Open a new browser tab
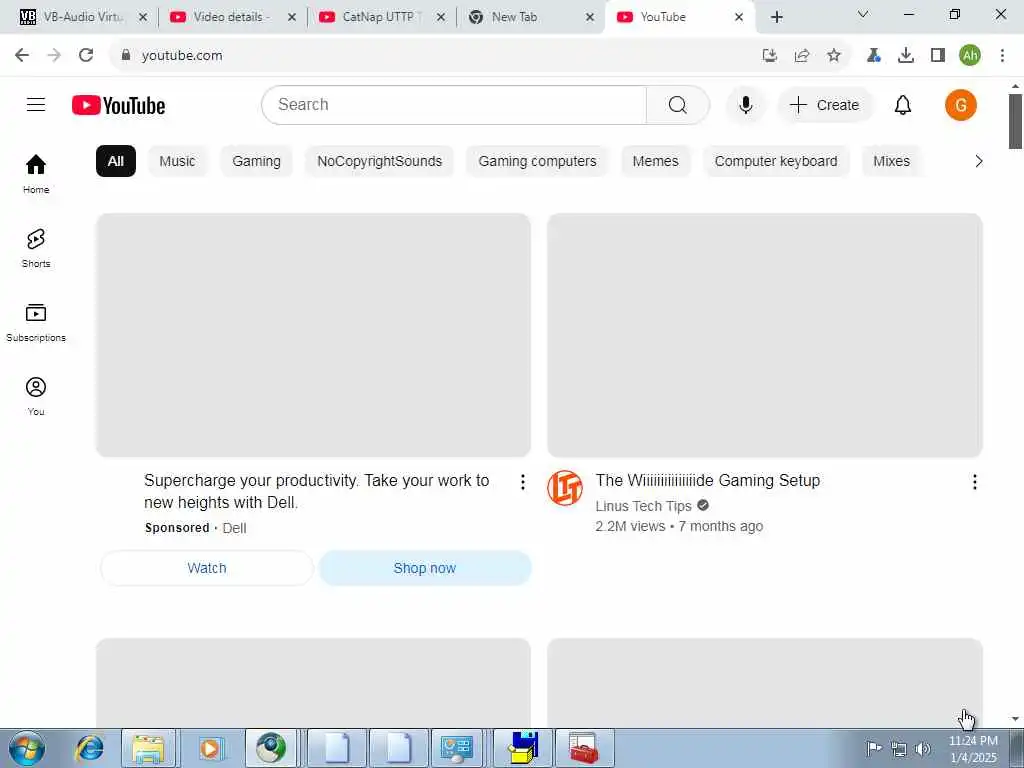Screen dimensions: 1024x768 click(776, 17)
